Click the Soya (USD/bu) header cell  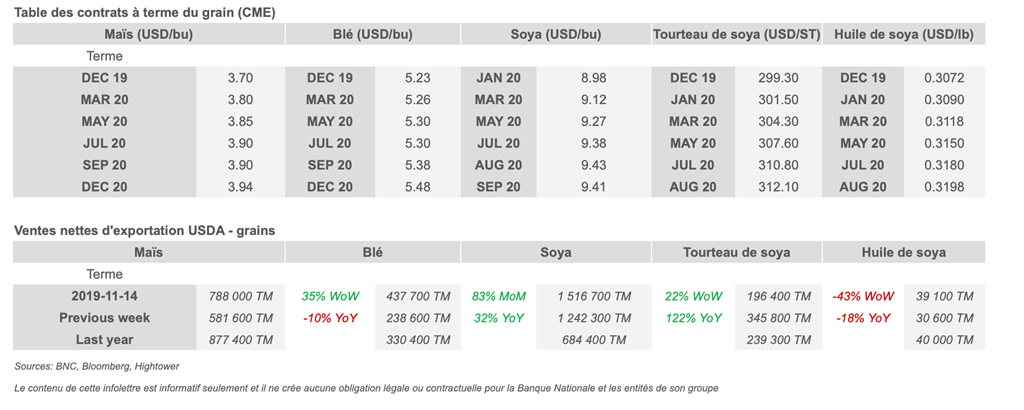[x=555, y=34]
